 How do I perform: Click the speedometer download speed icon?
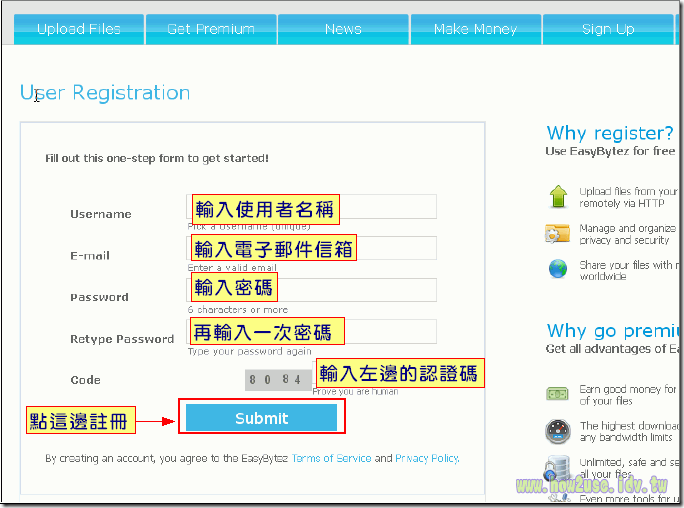(557, 431)
